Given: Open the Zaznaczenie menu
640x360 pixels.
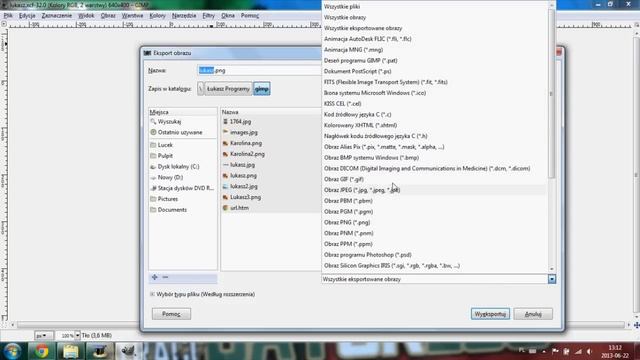Looking at the screenshot, I should coord(57,16).
